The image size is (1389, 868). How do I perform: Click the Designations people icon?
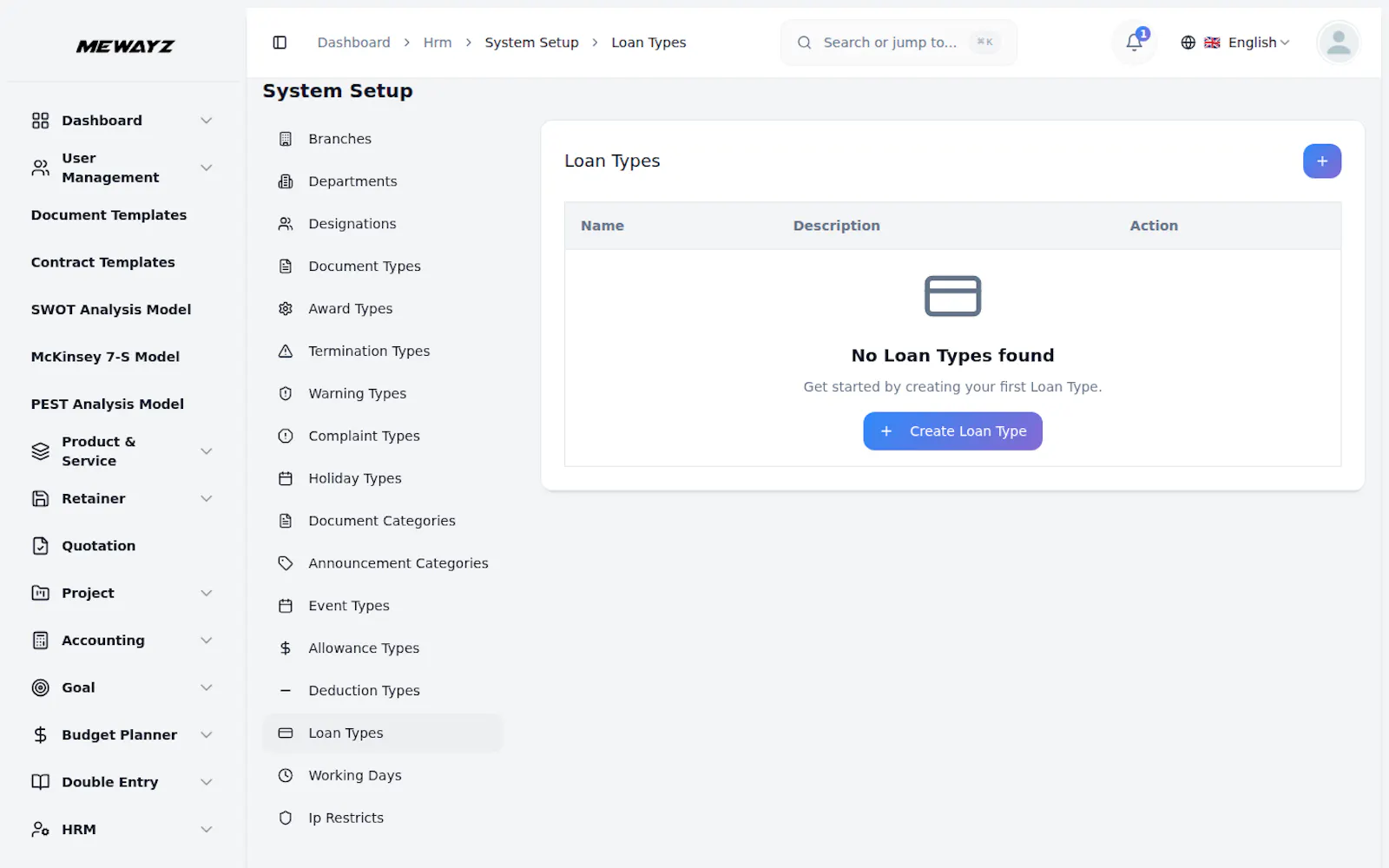tap(286, 224)
